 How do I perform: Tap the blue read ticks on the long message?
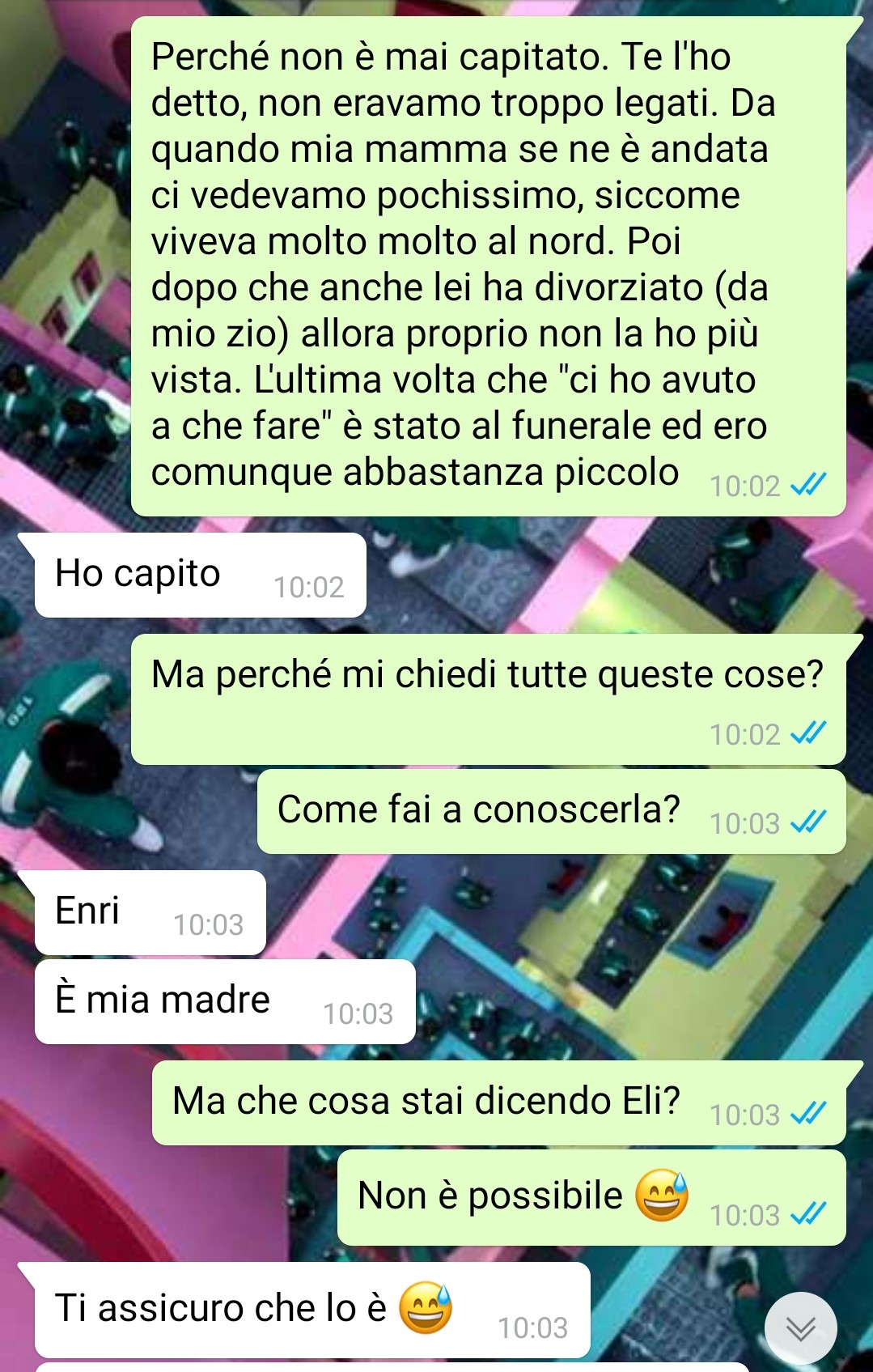(808, 484)
